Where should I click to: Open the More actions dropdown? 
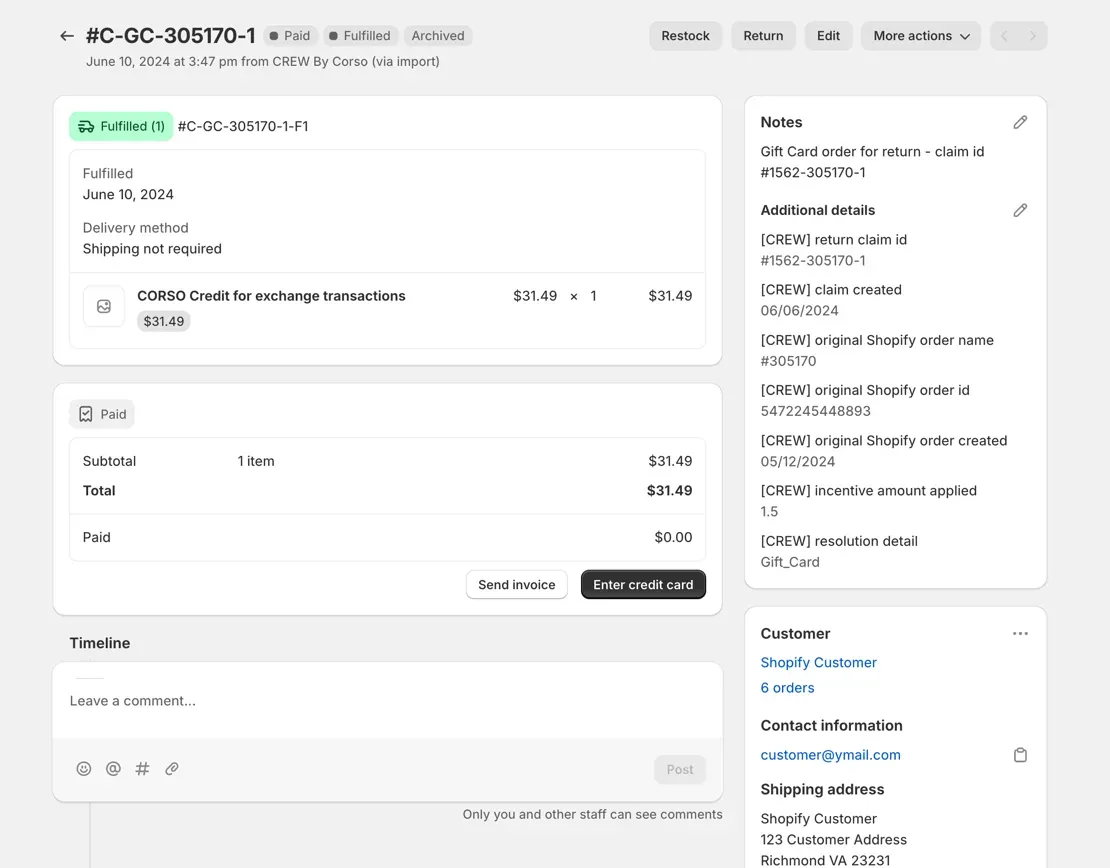pyautogui.click(x=920, y=35)
